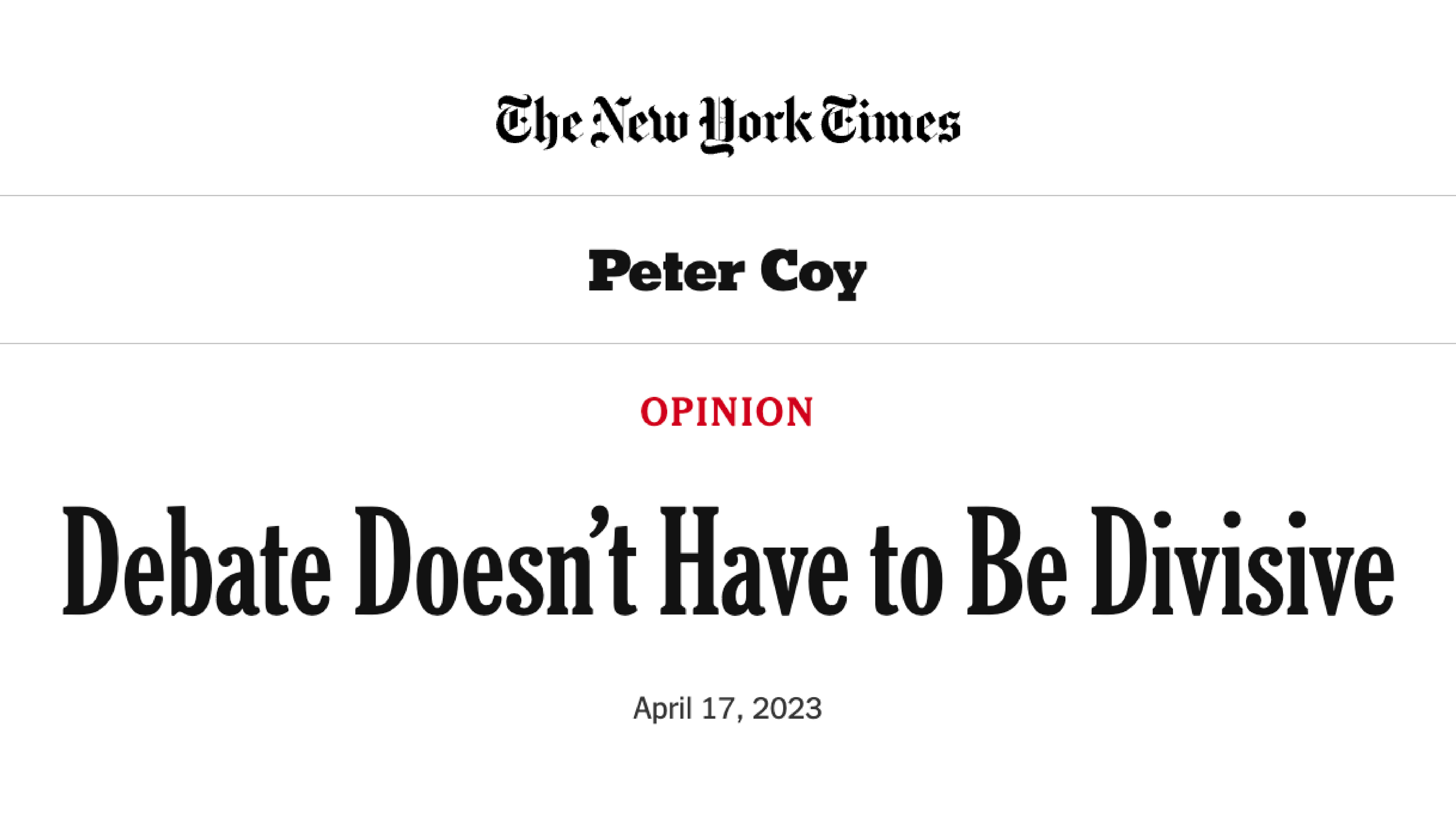Click the word "Be" in the headline
Viewport: 1456px width, 817px height.
(1017, 560)
